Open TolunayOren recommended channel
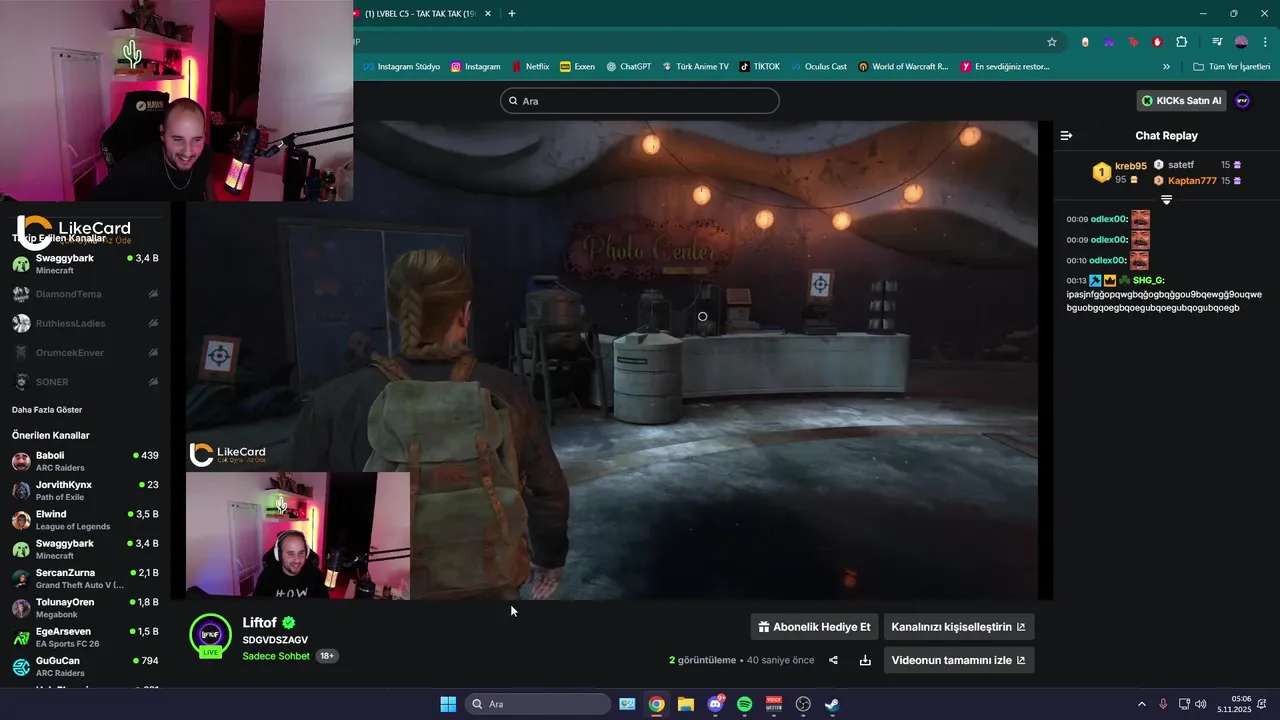 [x=85, y=608]
